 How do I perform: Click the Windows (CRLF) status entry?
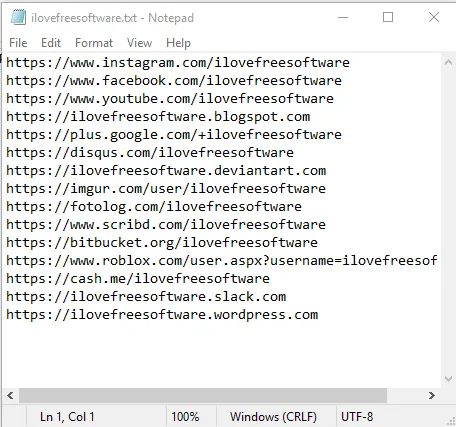click(x=273, y=417)
